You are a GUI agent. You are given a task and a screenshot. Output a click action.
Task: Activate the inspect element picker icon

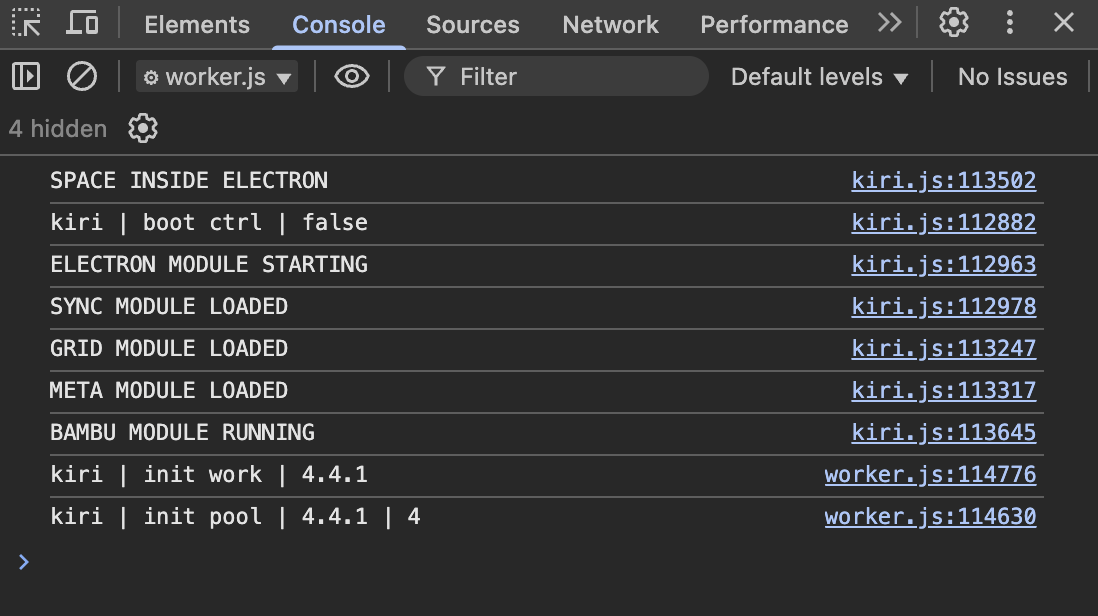click(x=27, y=23)
